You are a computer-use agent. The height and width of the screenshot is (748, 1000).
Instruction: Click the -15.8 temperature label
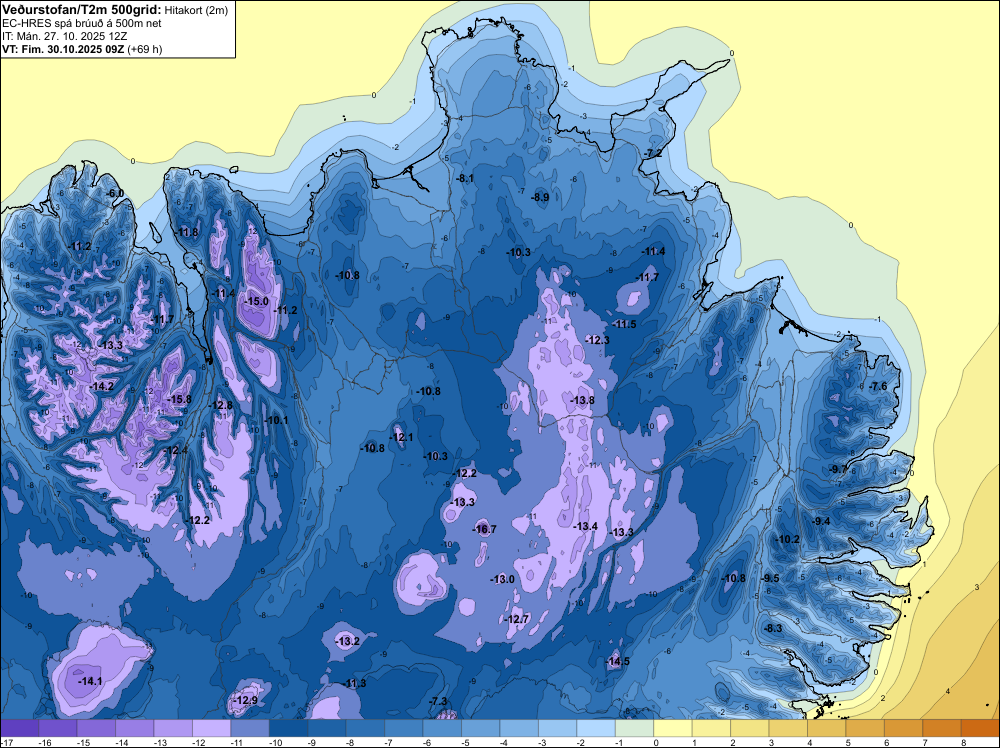point(179,399)
